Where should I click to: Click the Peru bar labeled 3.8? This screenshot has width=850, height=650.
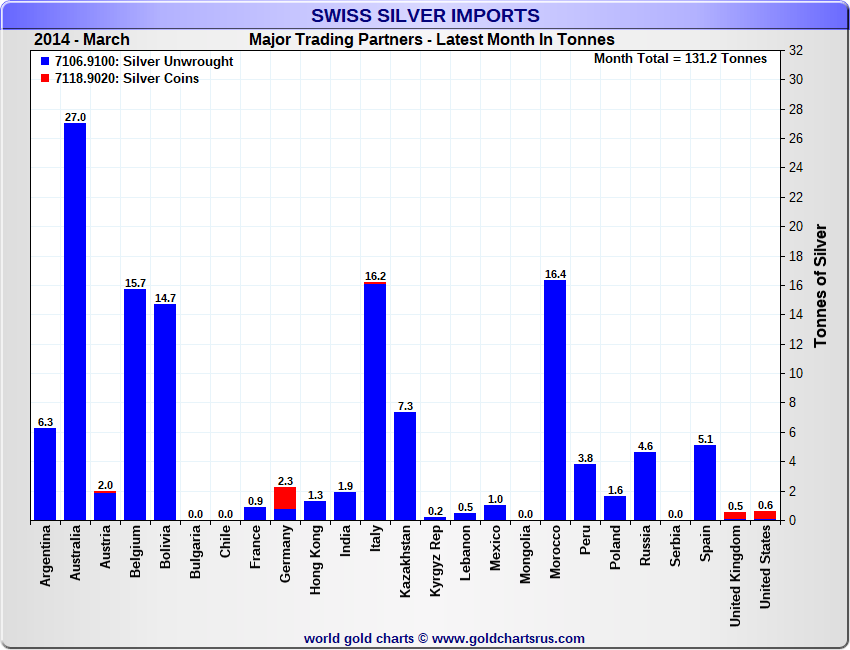[585, 492]
